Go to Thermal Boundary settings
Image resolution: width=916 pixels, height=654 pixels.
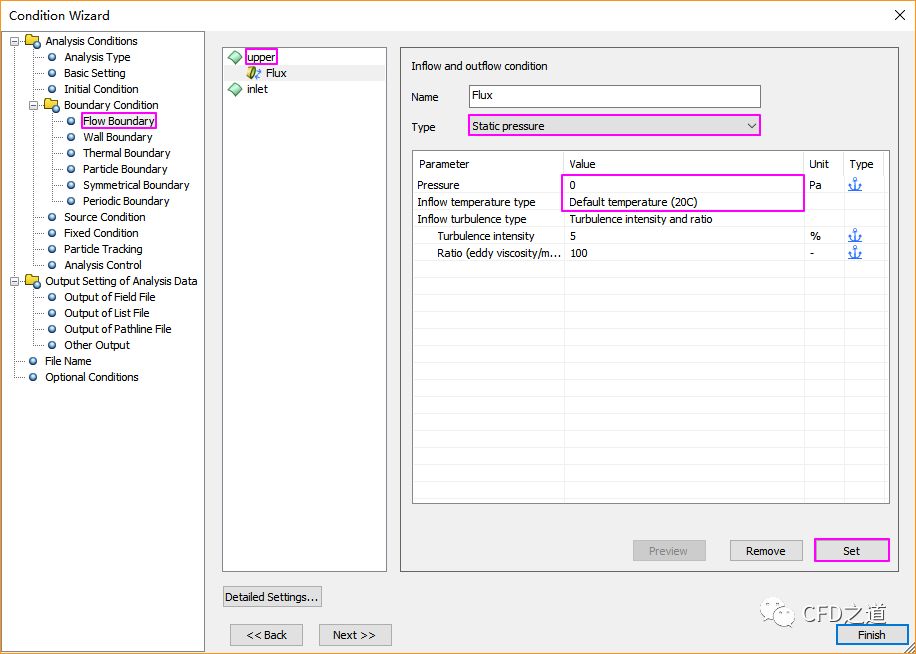click(126, 153)
